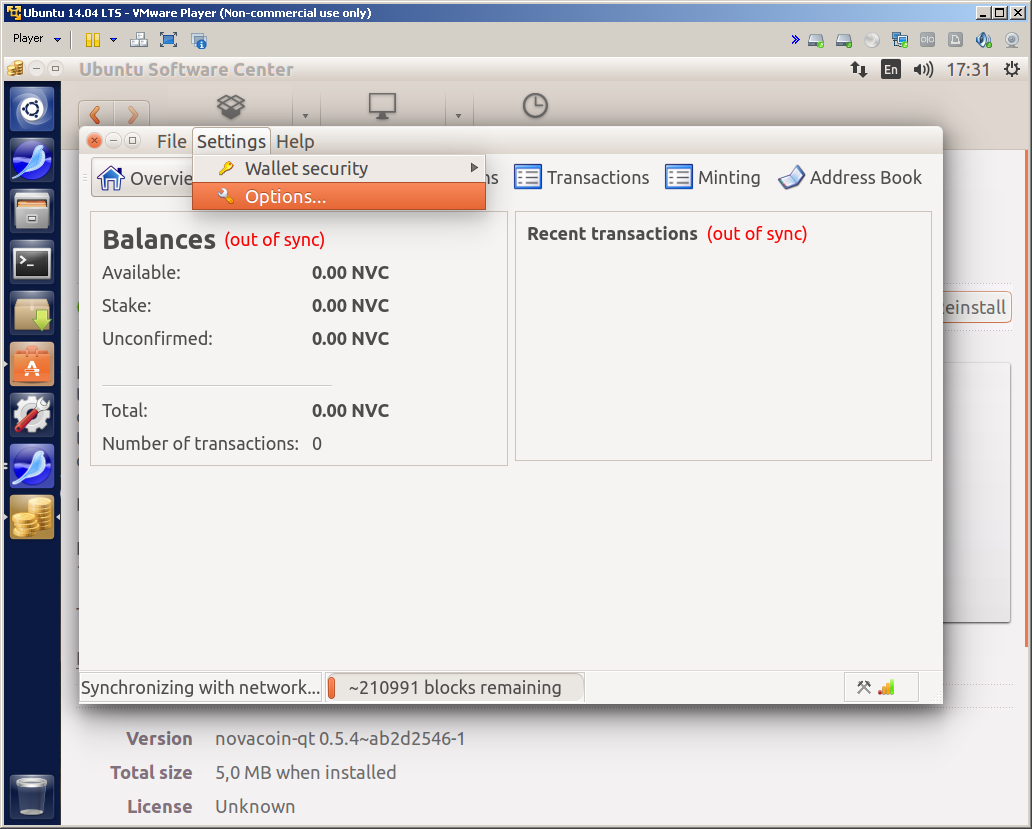The height and width of the screenshot is (829, 1032).
Task: Click the Reinstall button in Software Center
Action: pos(977,307)
